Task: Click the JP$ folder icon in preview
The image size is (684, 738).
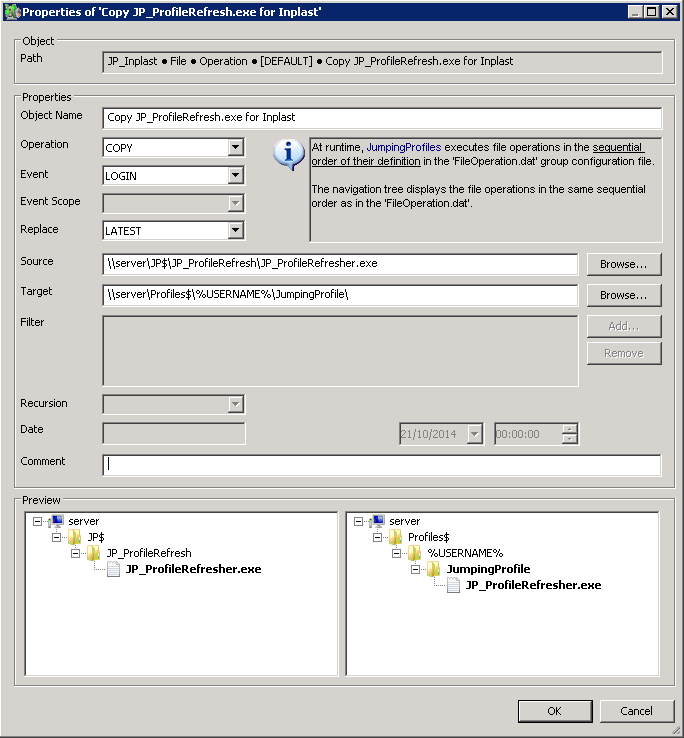Action: pyautogui.click(x=74, y=537)
